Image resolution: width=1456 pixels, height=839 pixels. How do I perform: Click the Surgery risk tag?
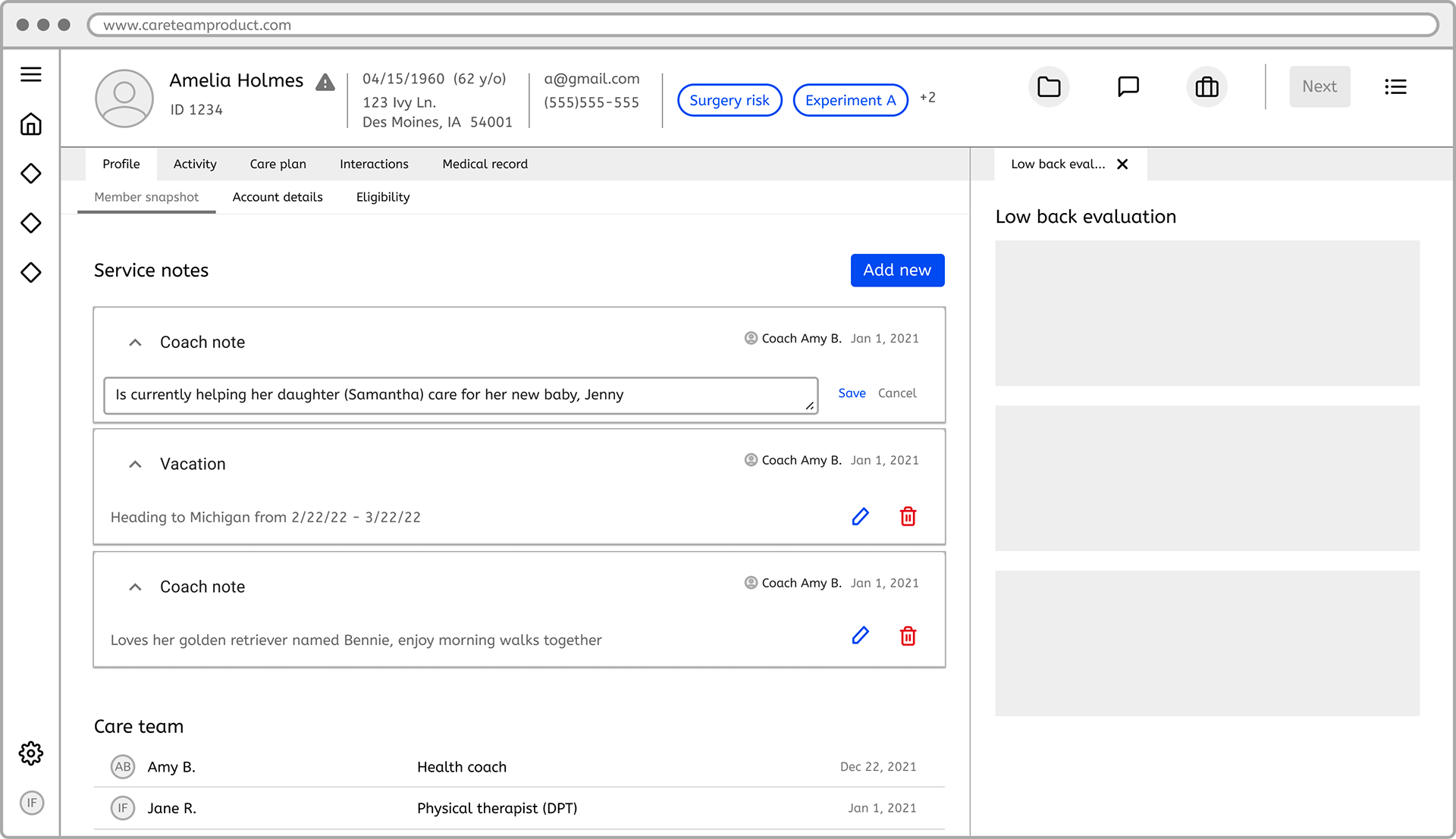click(x=730, y=100)
